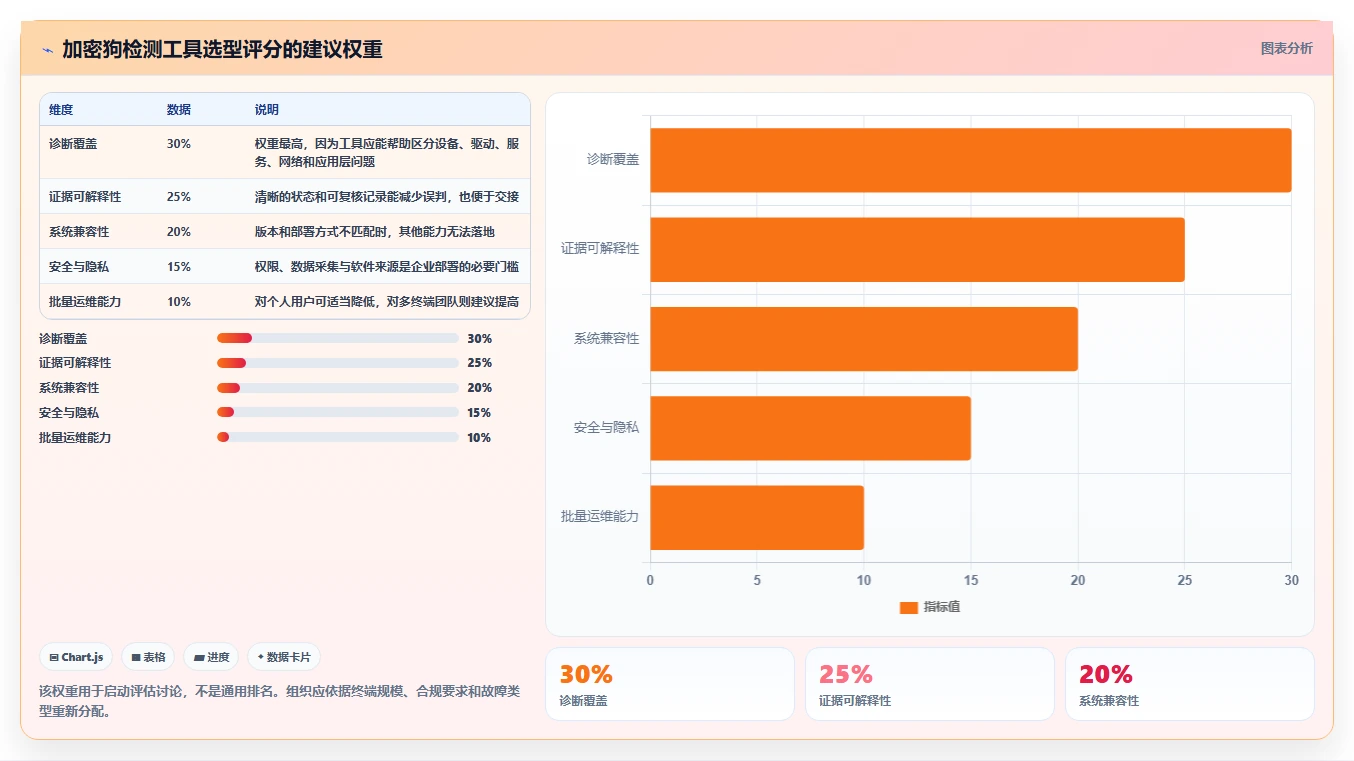
Task: Click the x-axis tick label 30
Action: pyautogui.click(x=1291, y=580)
